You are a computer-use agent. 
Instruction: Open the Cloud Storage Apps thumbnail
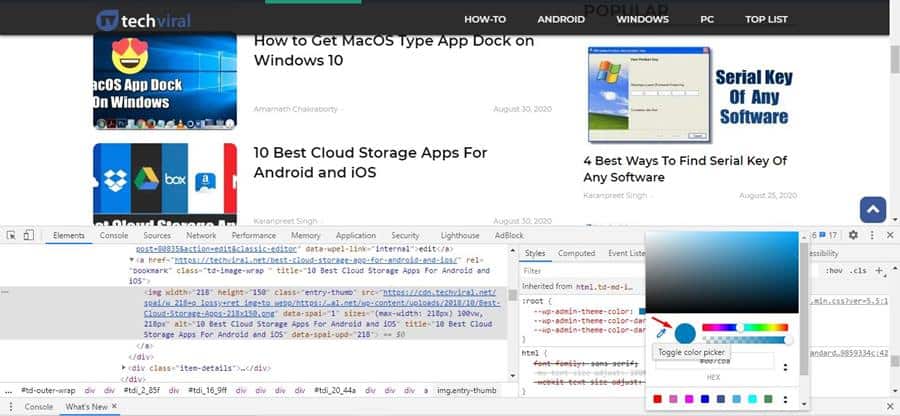coord(165,184)
